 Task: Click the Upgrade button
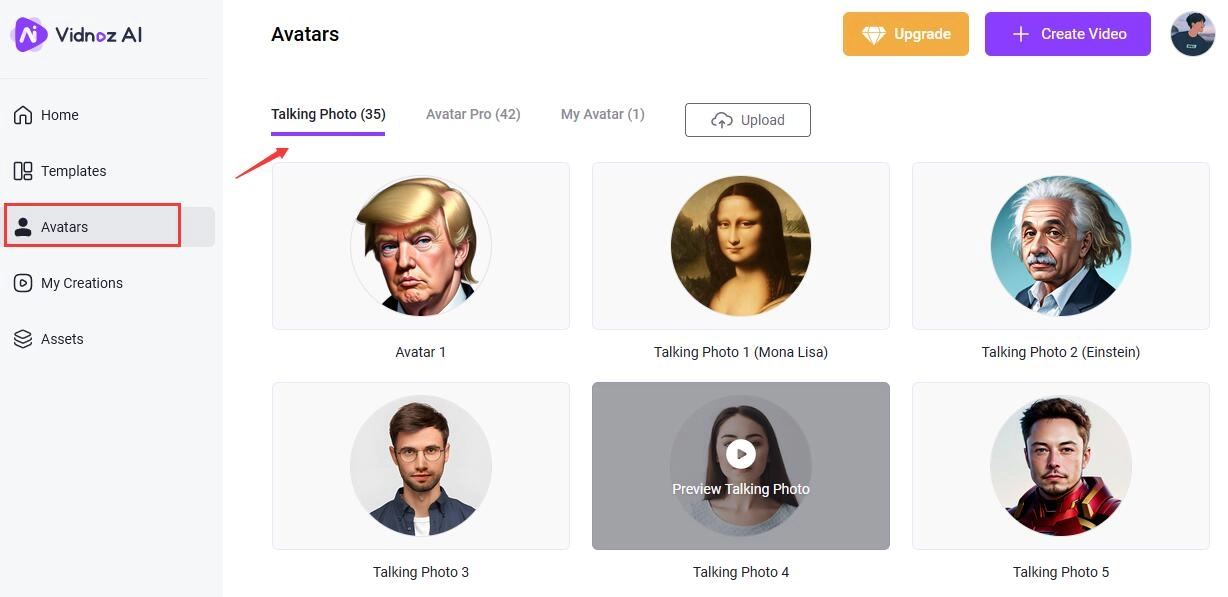pos(905,33)
